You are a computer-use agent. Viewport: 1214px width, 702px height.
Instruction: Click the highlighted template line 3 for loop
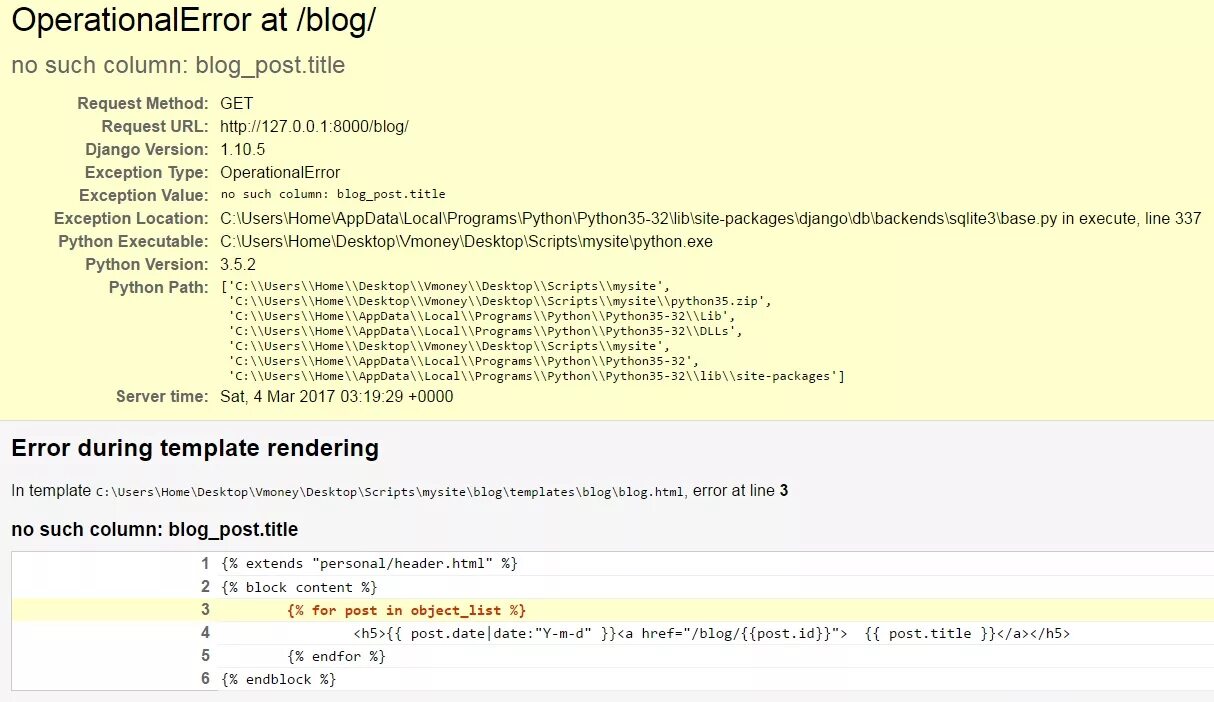(406, 610)
